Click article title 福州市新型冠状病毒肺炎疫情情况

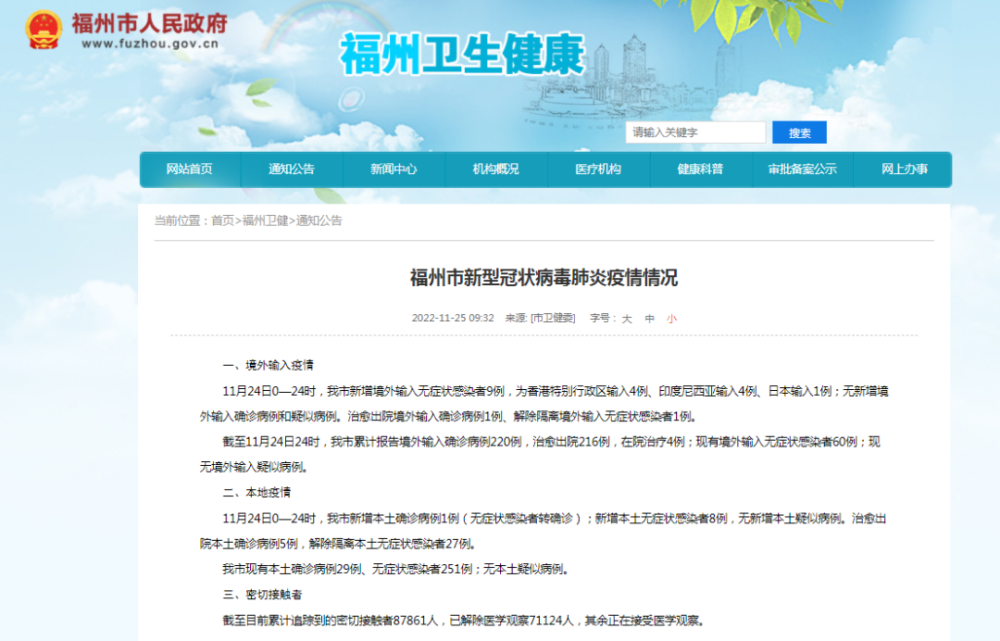[x=543, y=278]
